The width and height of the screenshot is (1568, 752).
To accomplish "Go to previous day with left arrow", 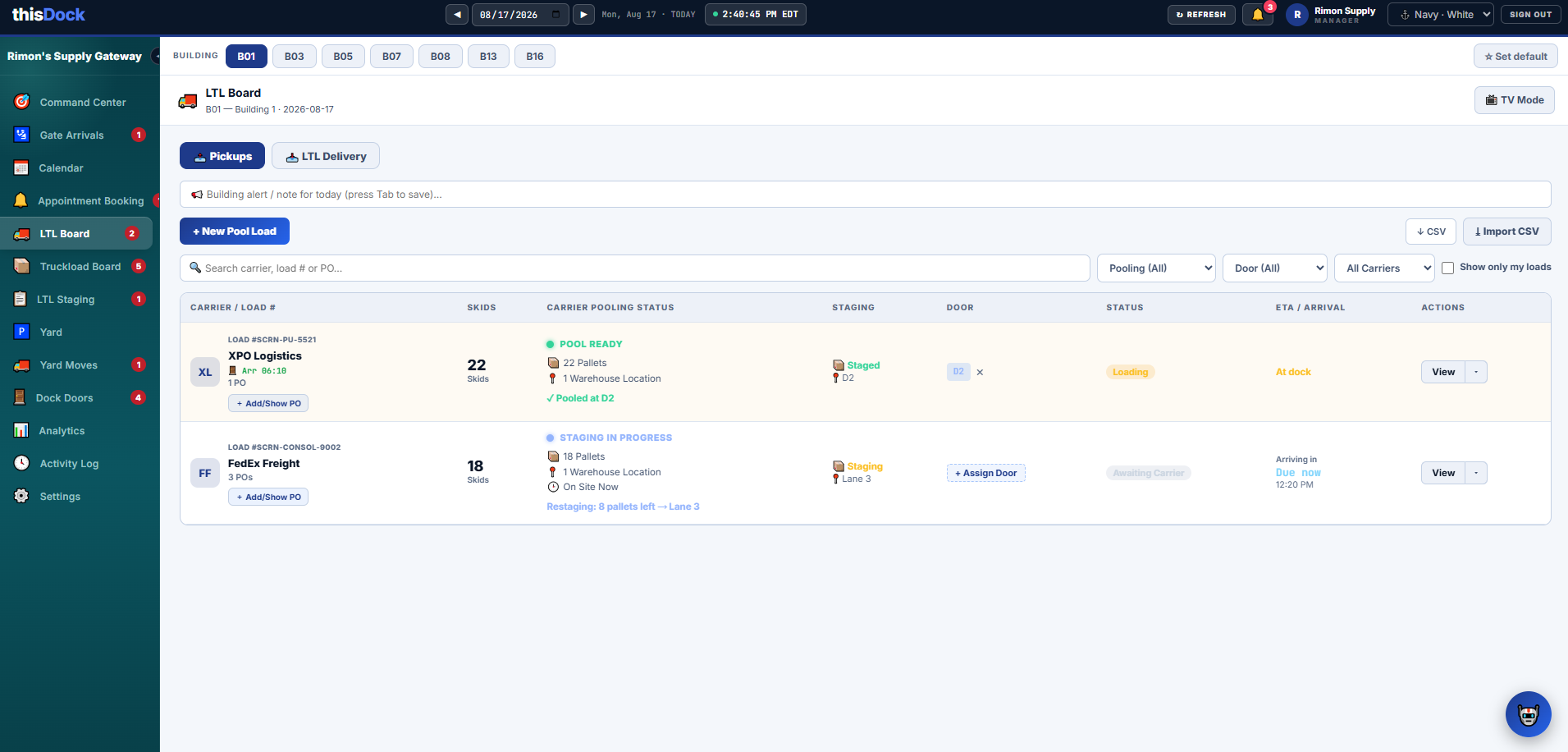I will (457, 15).
